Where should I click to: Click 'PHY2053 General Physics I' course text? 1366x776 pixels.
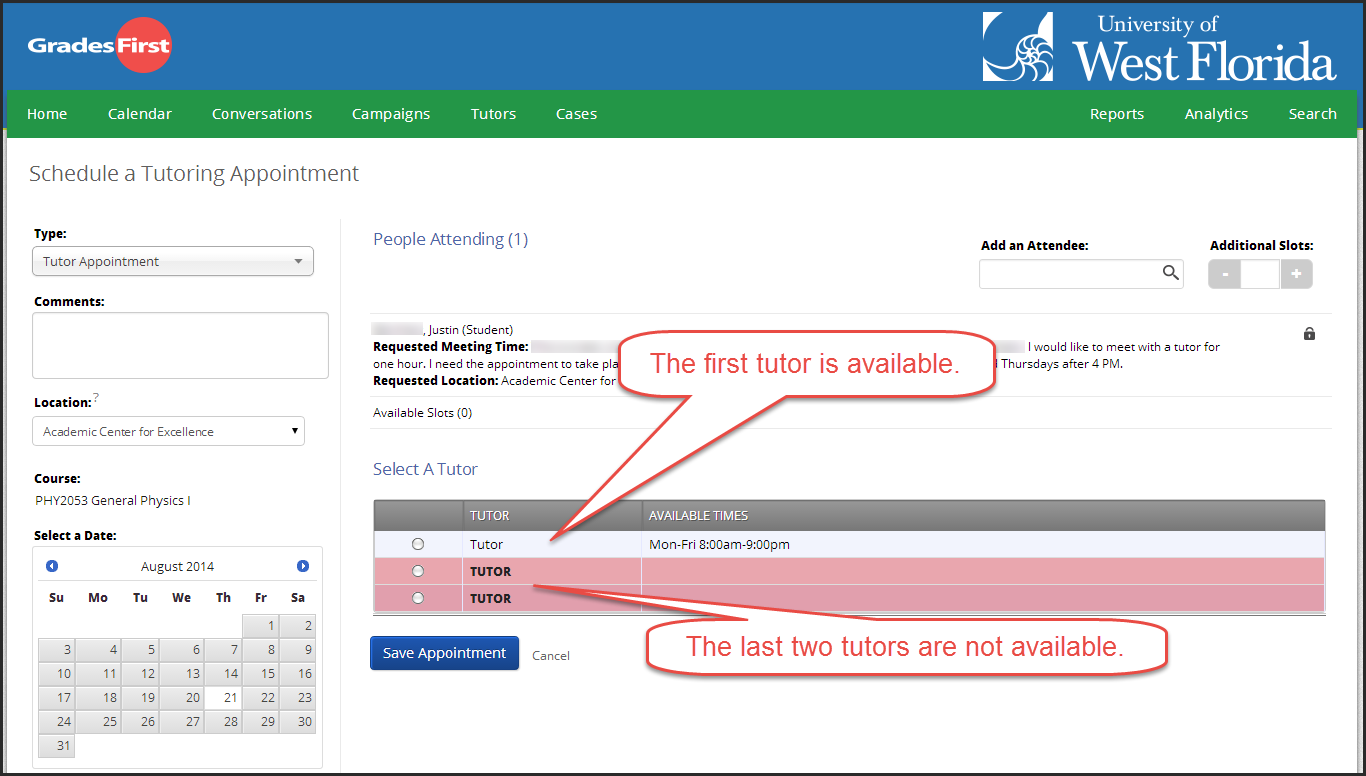(112, 501)
